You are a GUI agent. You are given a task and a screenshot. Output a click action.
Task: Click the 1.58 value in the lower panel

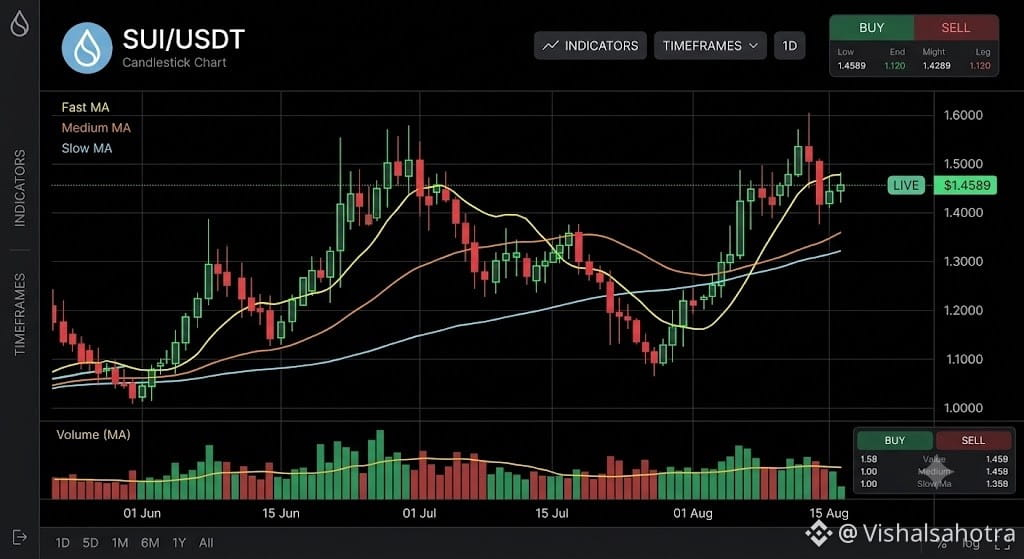(x=869, y=459)
